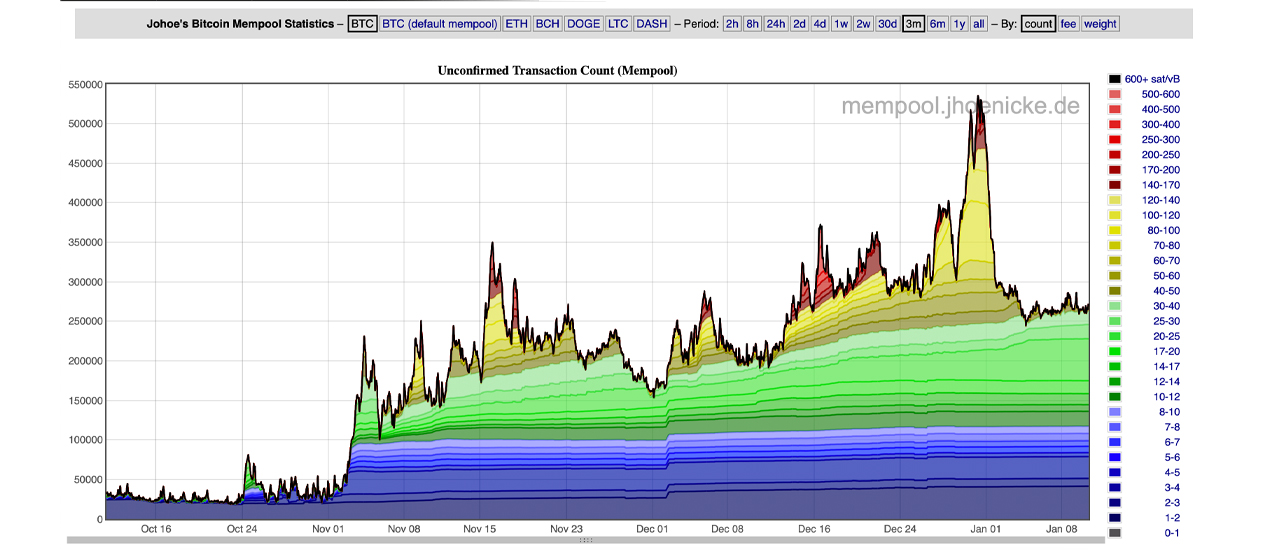Show all-time period data
This screenshot has width=1280, height=550.
978,24
